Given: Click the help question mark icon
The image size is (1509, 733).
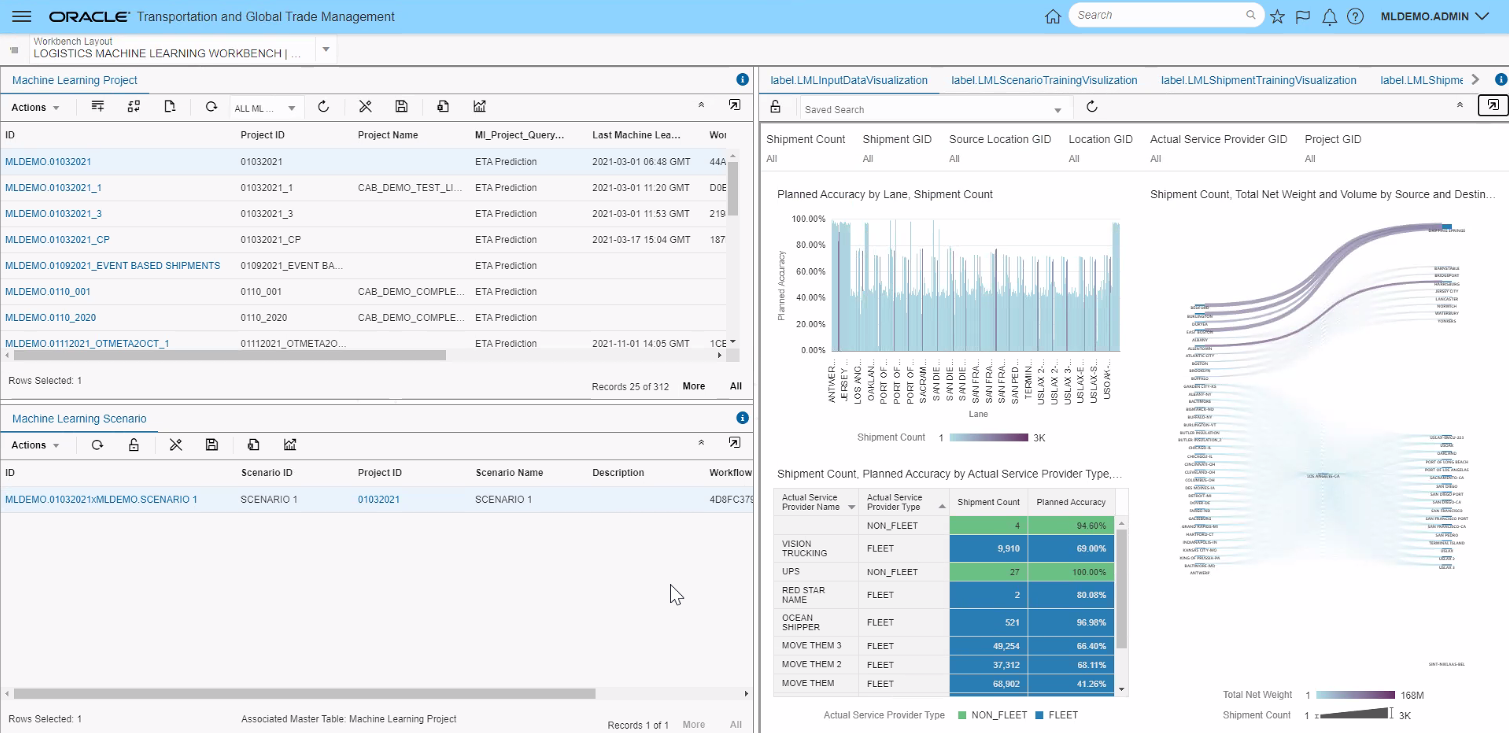Looking at the screenshot, I should 1355,17.
